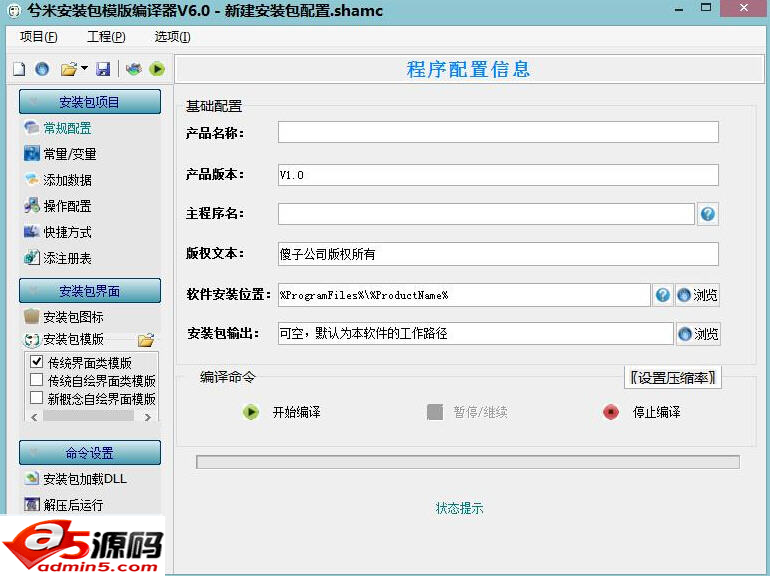
Task: Open the 工程(P) menu
Action: [x=106, y=37]
